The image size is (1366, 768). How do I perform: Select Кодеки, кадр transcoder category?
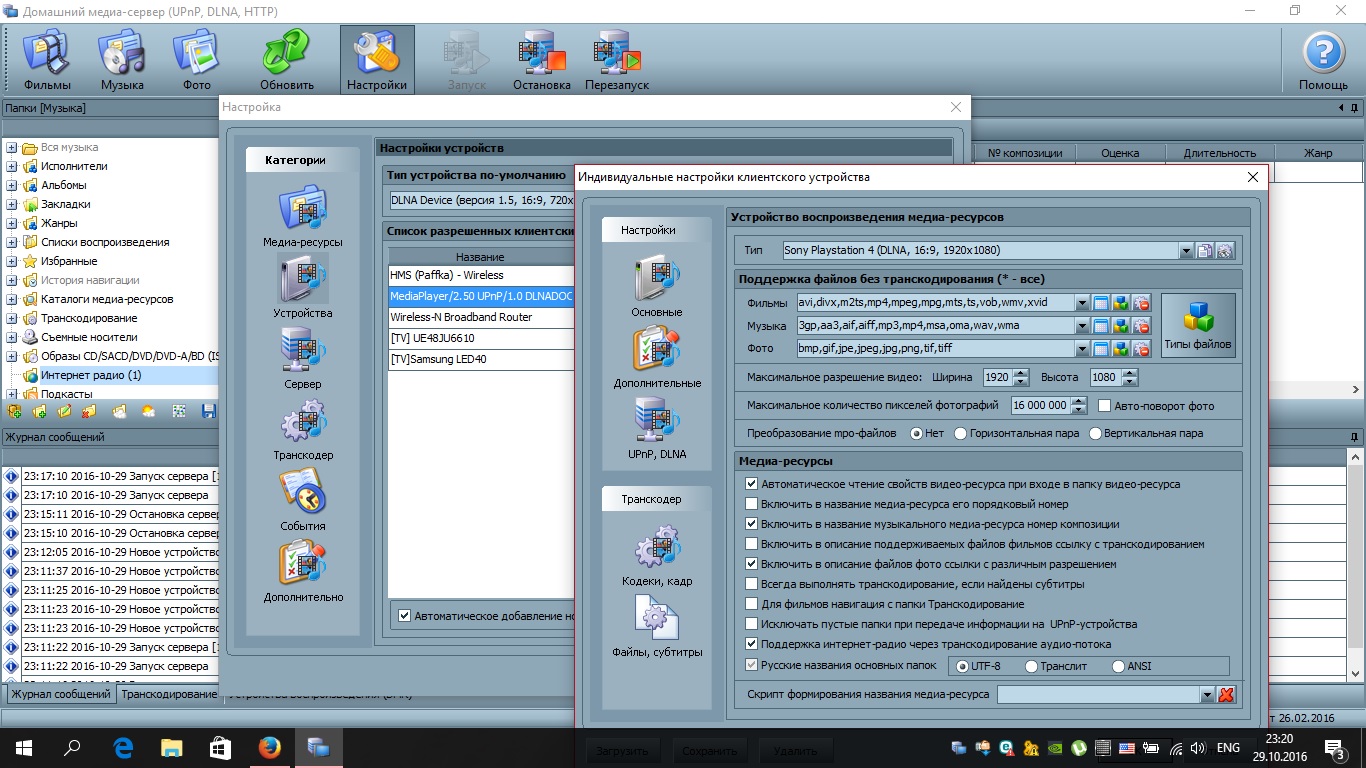(656, 558)
